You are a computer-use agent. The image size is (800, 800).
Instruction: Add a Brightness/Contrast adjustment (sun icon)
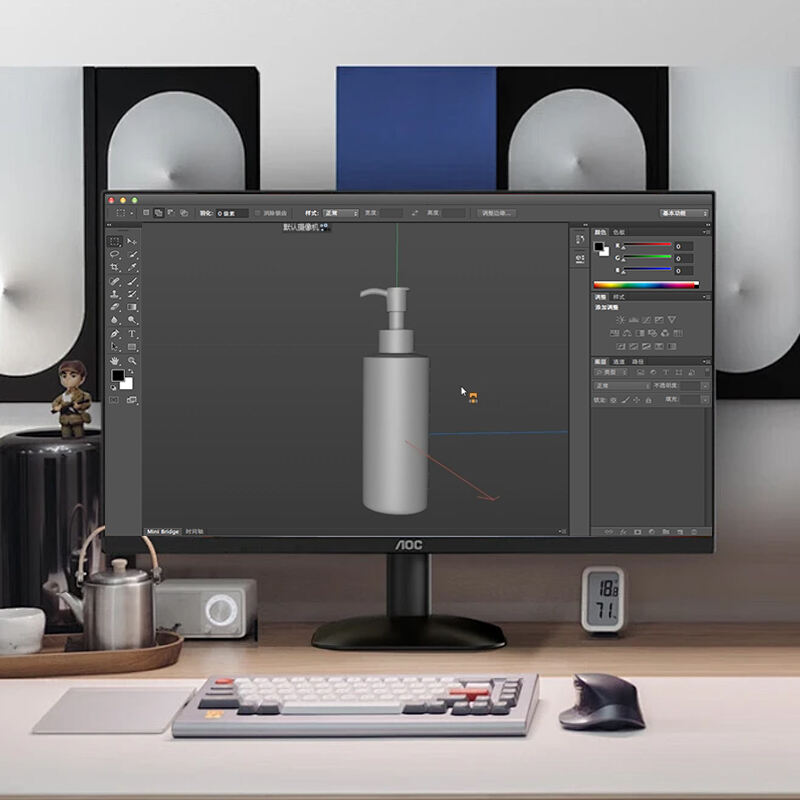click(620, 320)
